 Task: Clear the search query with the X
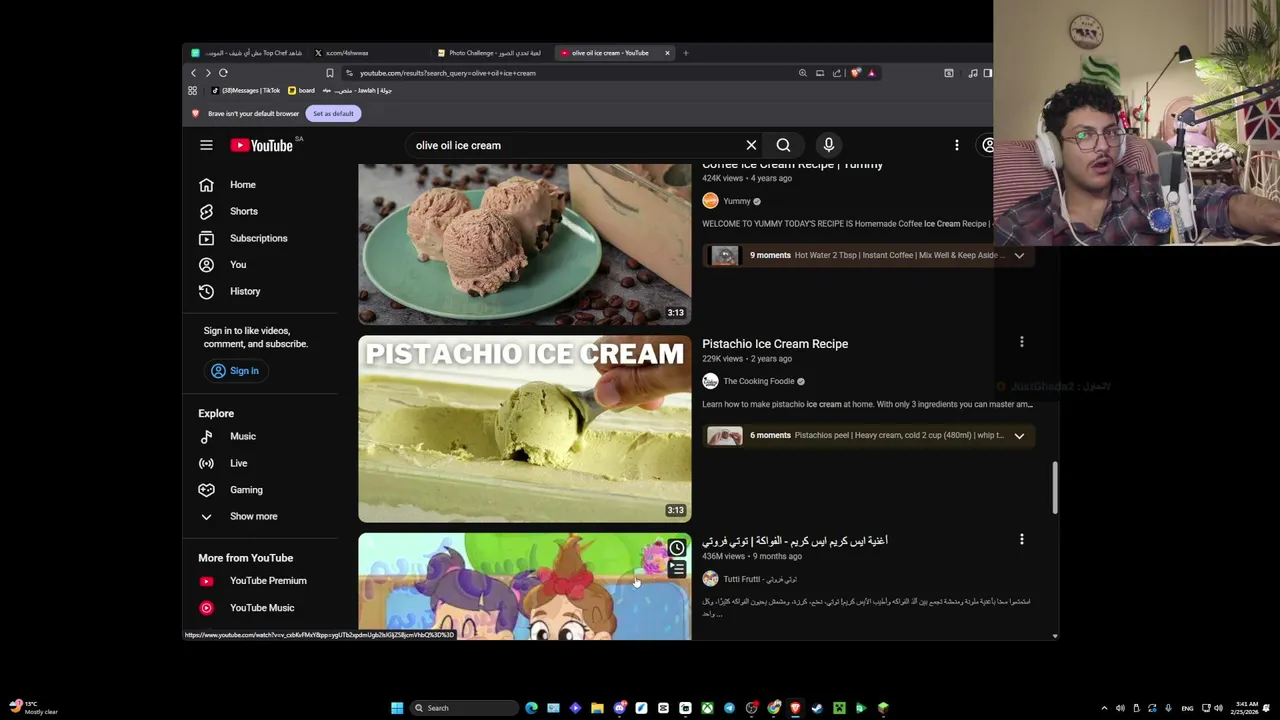coord(751,145)
